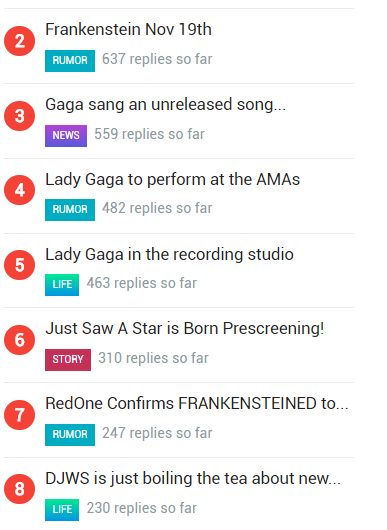Click the red number 2 rank badge
Screen dimensions: 387x530
(20, 41)
